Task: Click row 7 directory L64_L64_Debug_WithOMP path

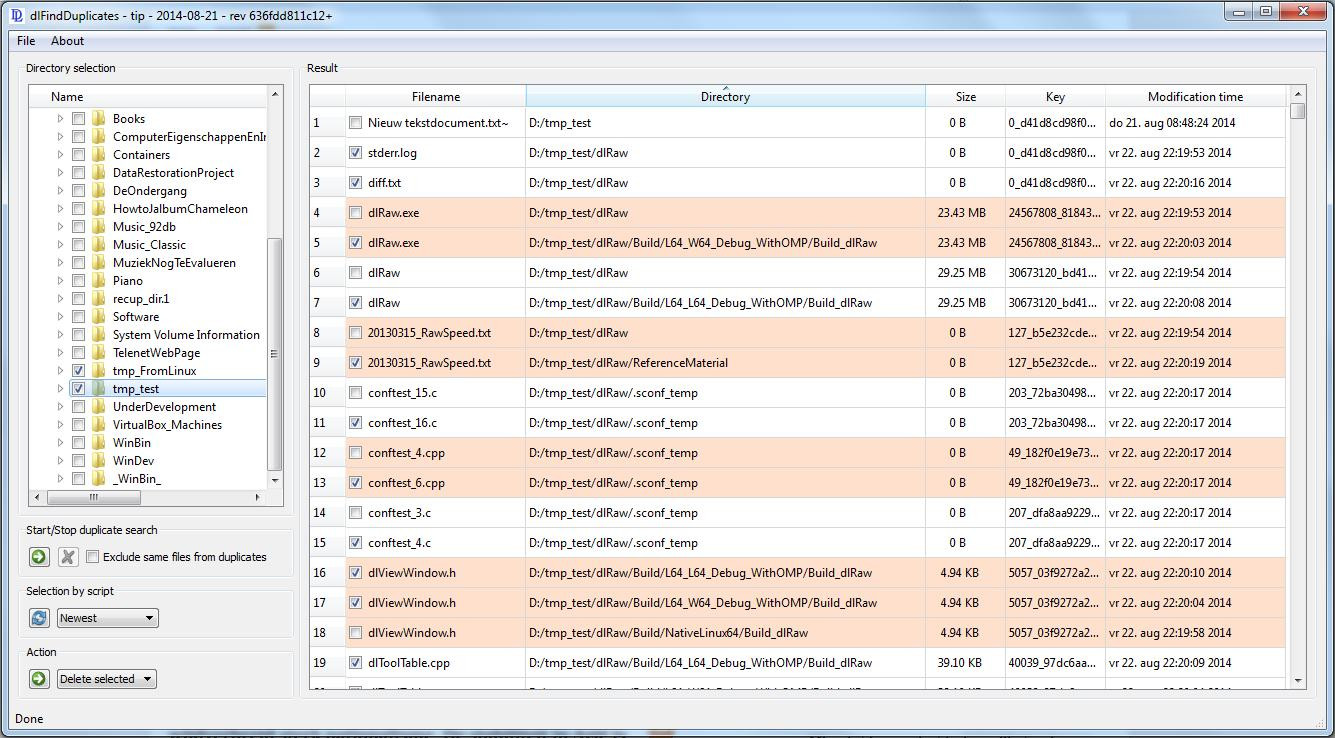Action: [x=700, y=303]
